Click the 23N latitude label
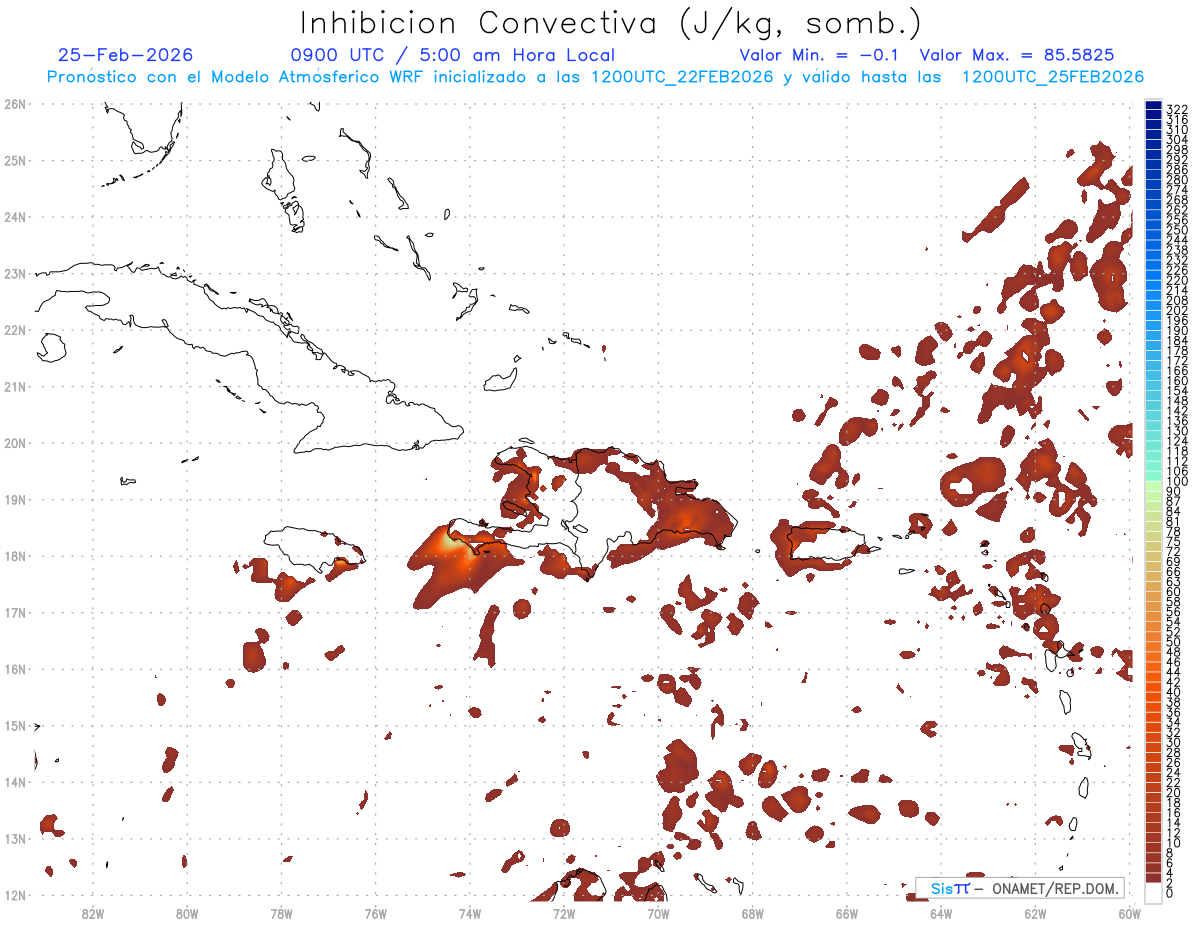Screen dimensions: 1200x927 click(14, 273)
